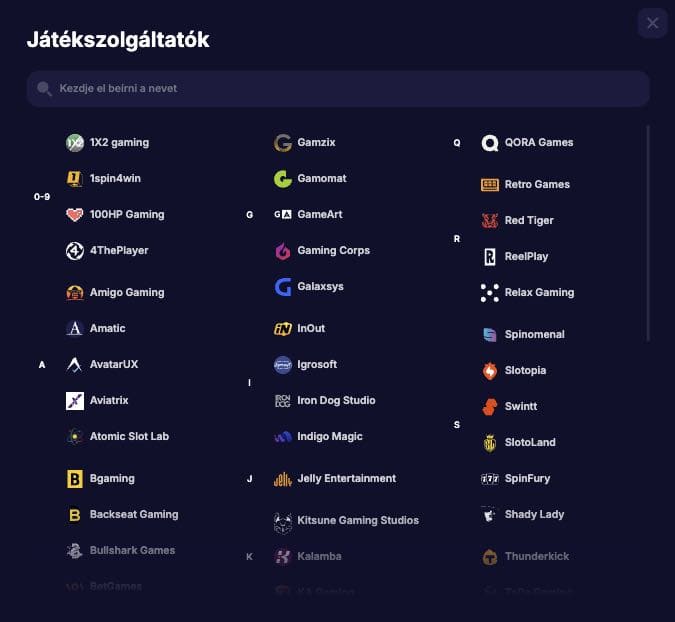675x622 pixels.
Task: Click the Bgaming yellow B icon
Action: 75,480
